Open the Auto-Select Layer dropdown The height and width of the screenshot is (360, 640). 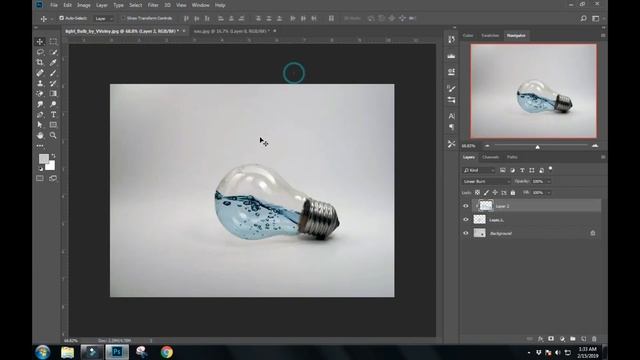coord(104,18)
